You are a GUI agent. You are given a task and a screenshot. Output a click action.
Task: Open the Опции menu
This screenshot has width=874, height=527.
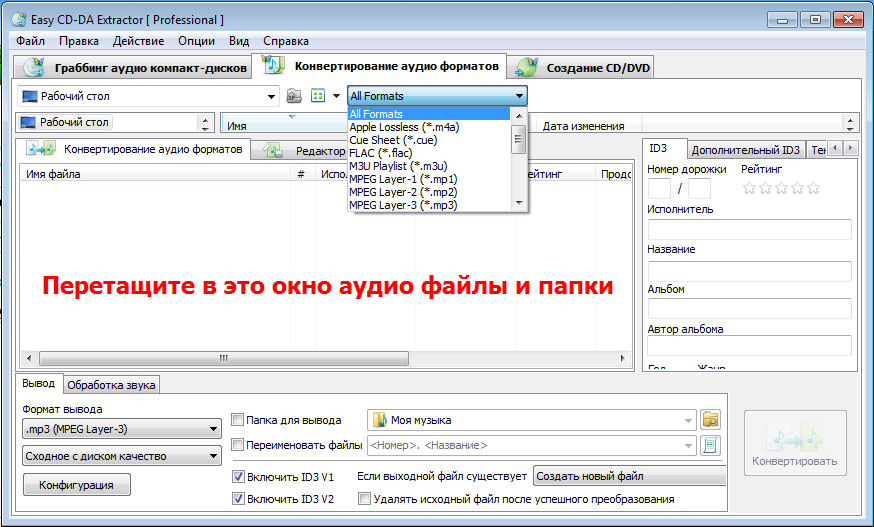(x=196, y=41)
